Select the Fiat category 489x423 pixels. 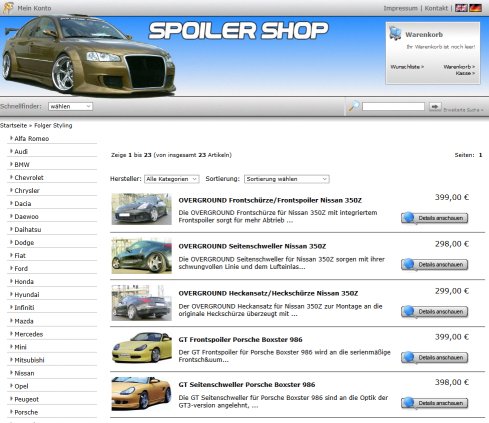tap(20, 255)
